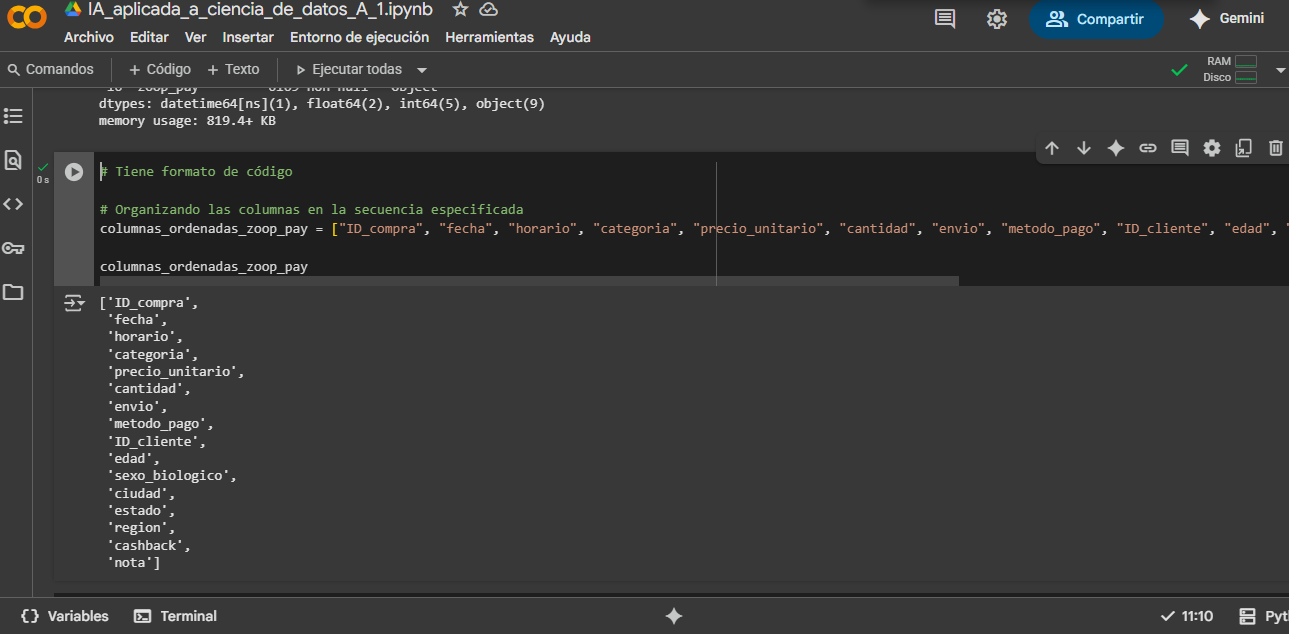Screen dimensions: 1289x634
Task: Add a comment from the cell toolbar
Action: tap(1180, 148)
